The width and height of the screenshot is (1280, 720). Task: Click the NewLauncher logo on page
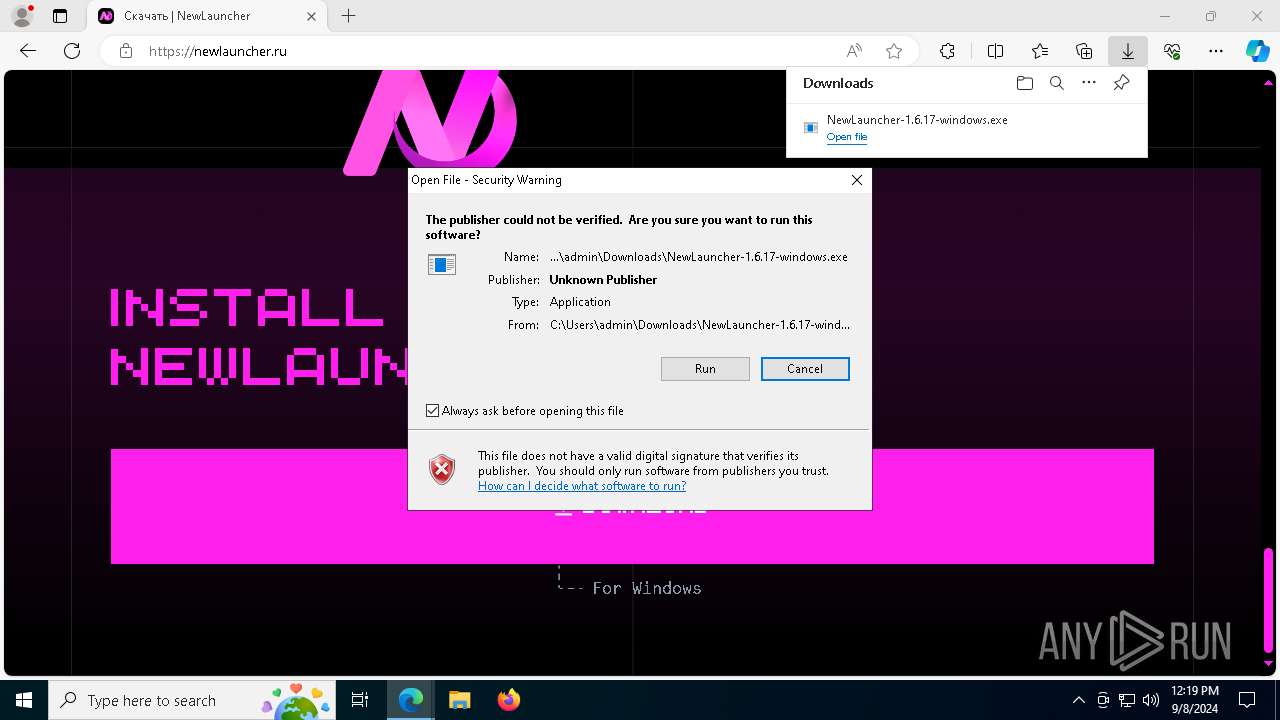click(x=430, y=123)
